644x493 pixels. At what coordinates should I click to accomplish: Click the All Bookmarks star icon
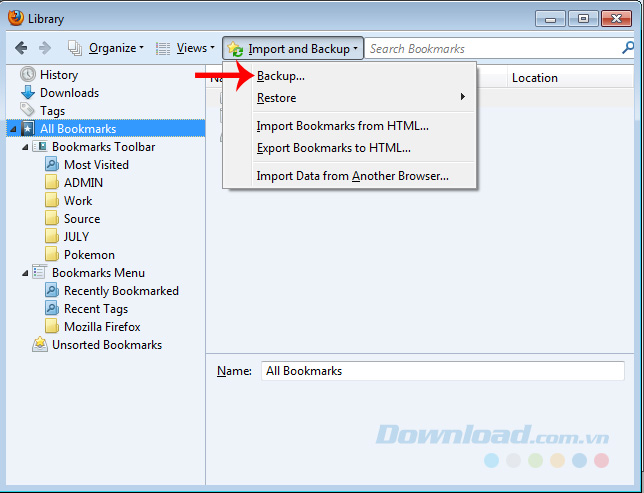coord(28,129)
